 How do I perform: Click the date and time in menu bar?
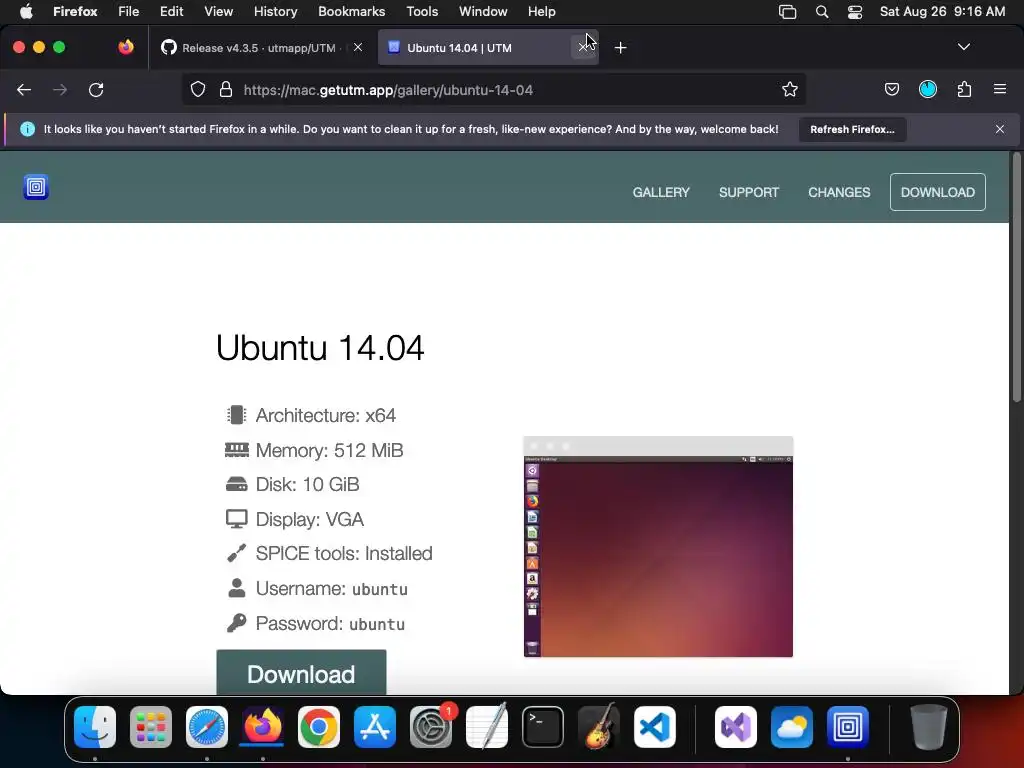942,12
